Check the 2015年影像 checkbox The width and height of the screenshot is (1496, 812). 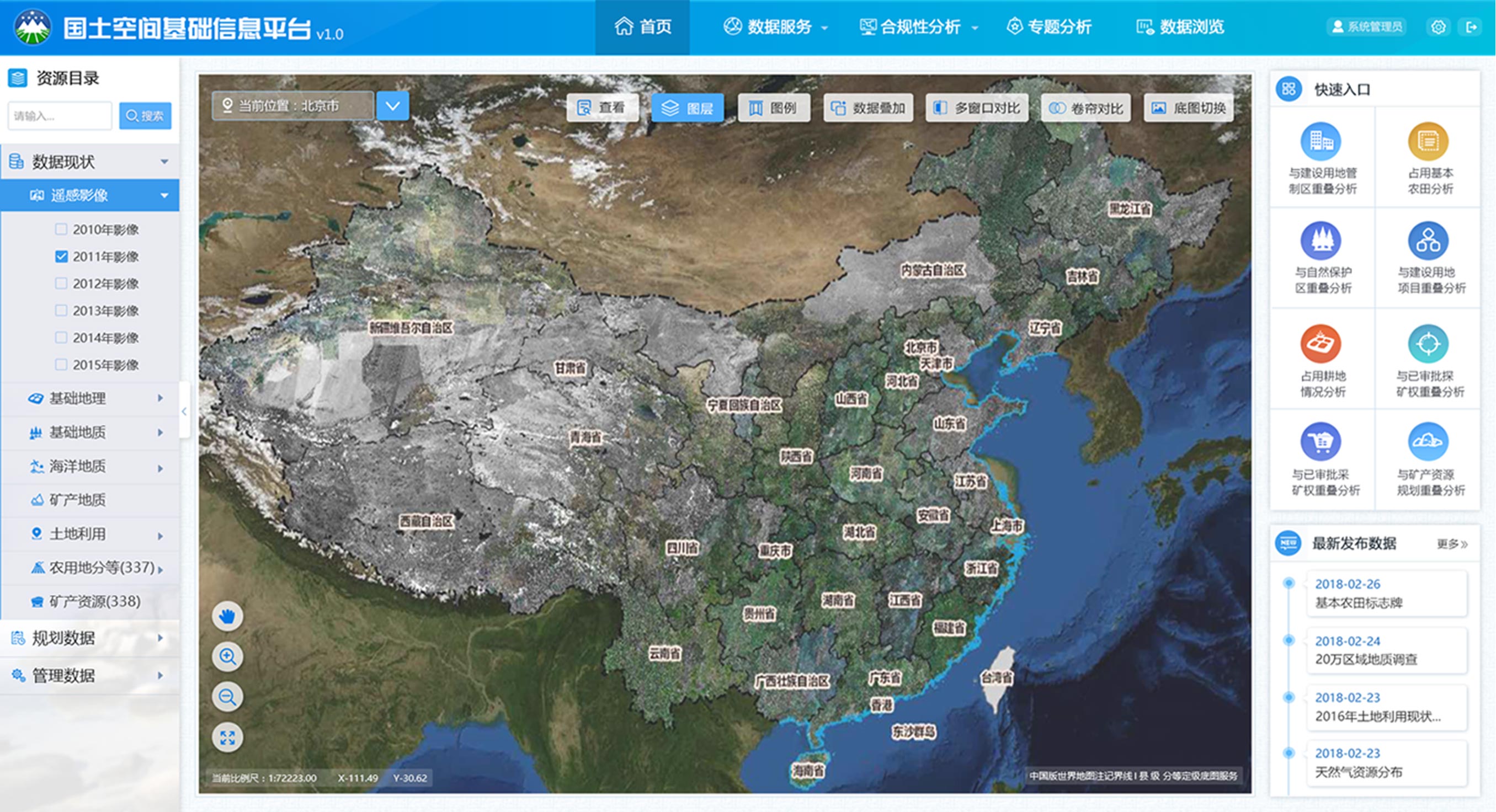[61, 365]
